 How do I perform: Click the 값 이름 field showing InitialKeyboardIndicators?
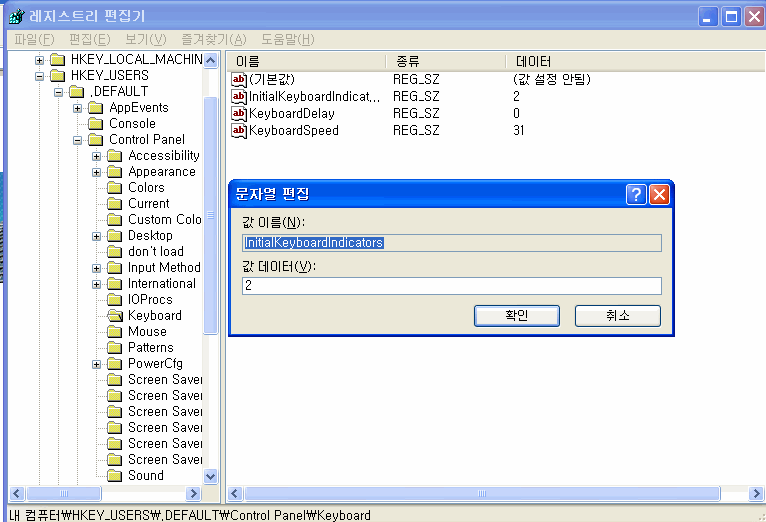(x=452, y=243)
